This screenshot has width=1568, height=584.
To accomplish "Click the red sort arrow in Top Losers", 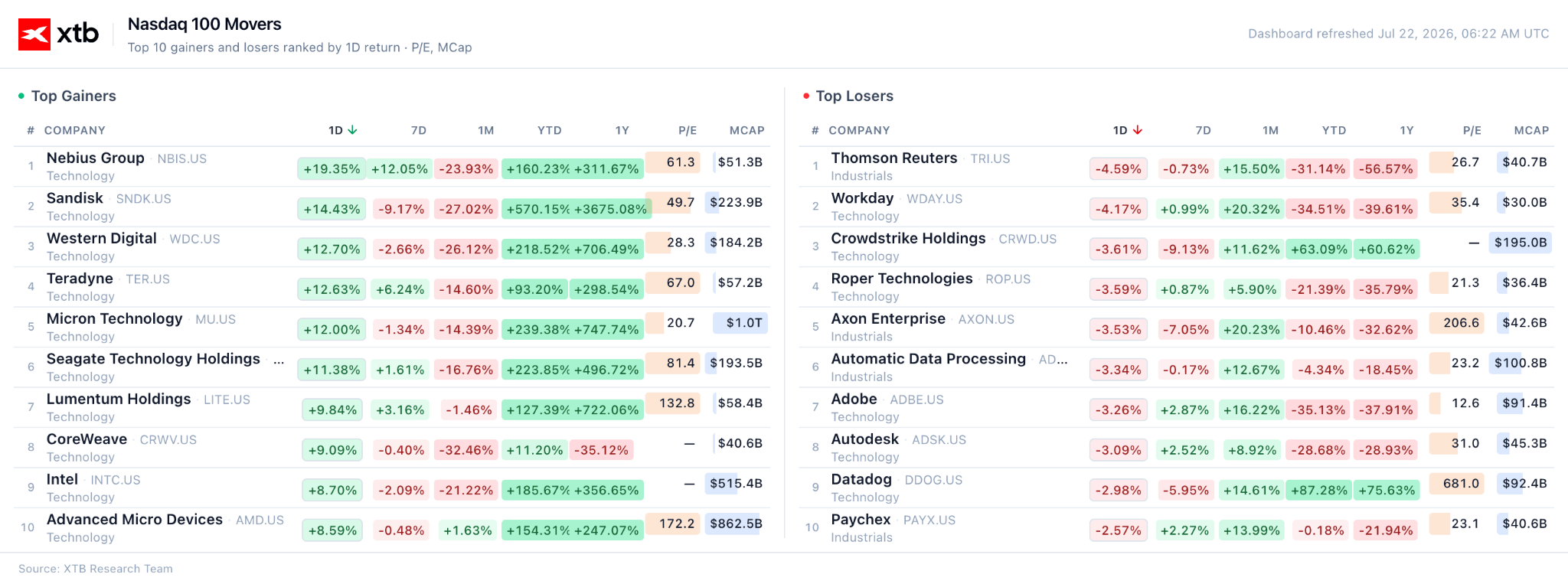I will 1138,130.
